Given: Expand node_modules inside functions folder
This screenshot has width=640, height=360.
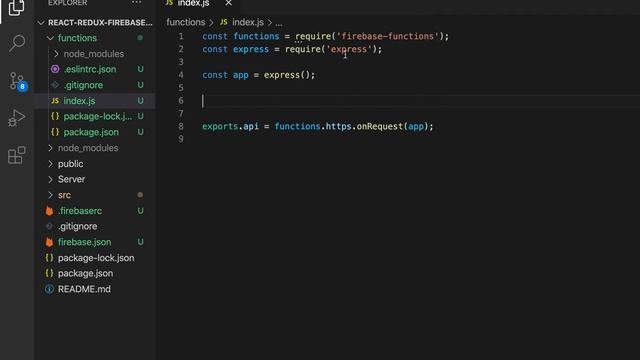Looking at the screenshot, I should pyautogui.click(x=93, y=54).
